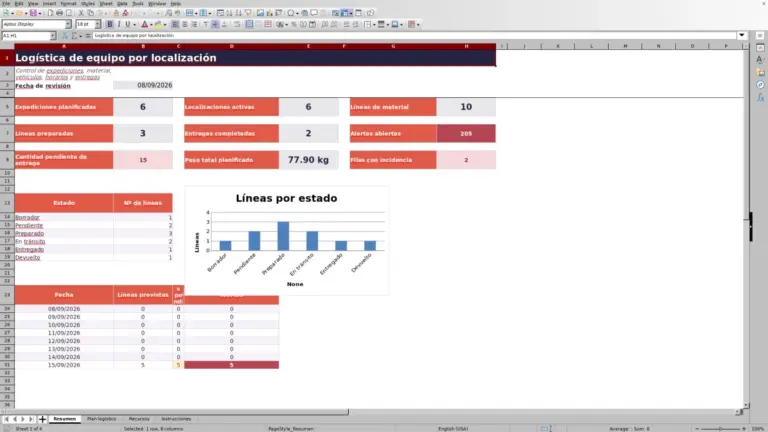Open the Sheet menu

click(x=105, y=3)
